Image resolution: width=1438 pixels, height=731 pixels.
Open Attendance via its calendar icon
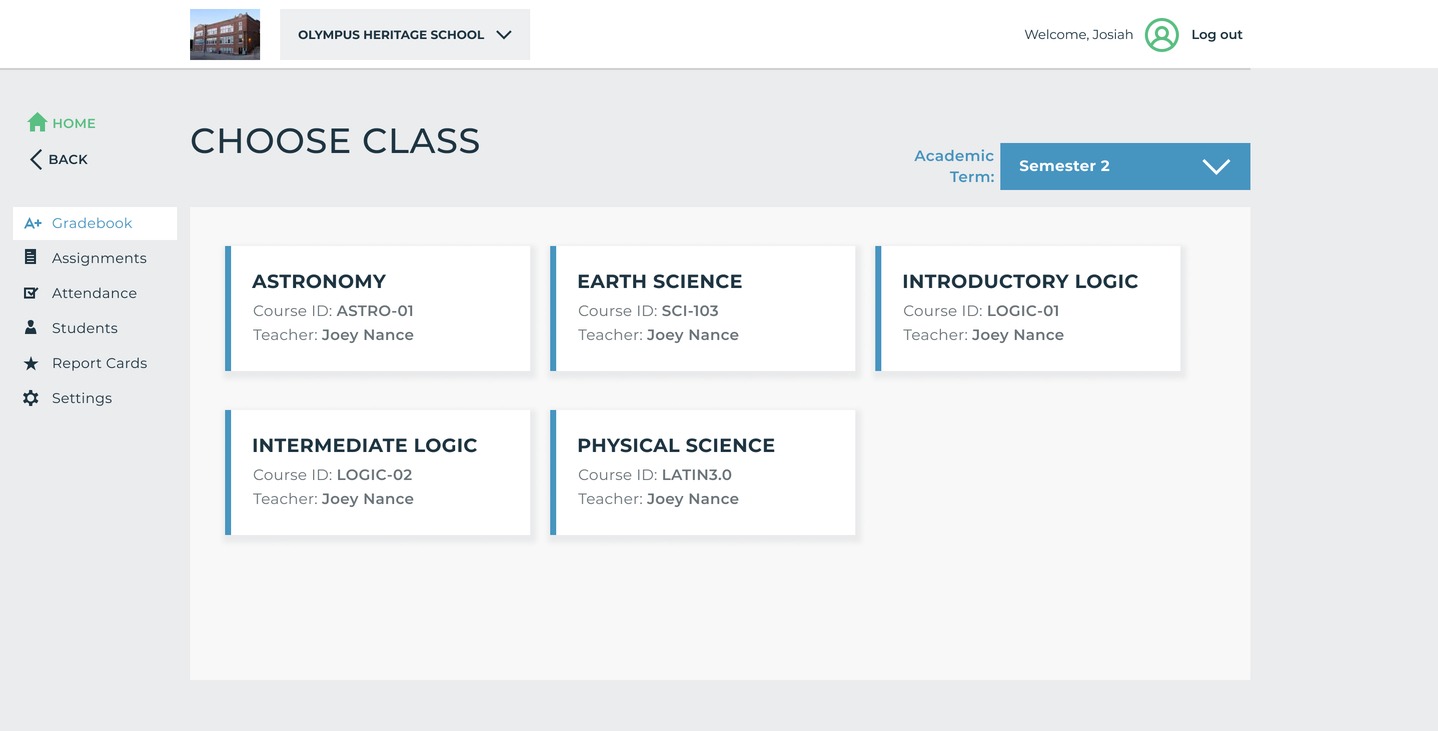coord(31,292)
